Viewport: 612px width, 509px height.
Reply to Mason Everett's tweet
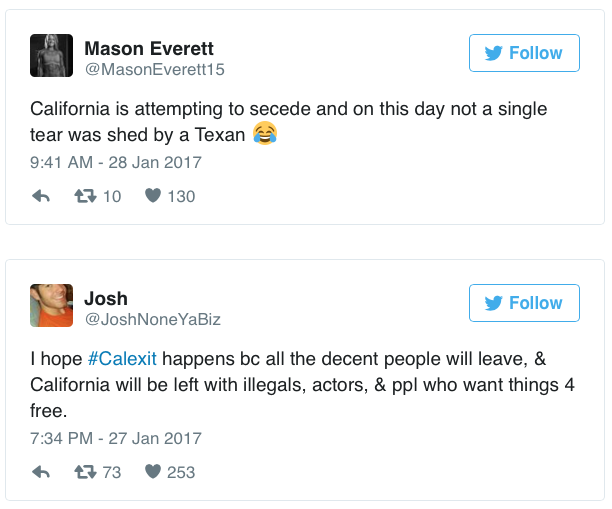pos(41,196)
